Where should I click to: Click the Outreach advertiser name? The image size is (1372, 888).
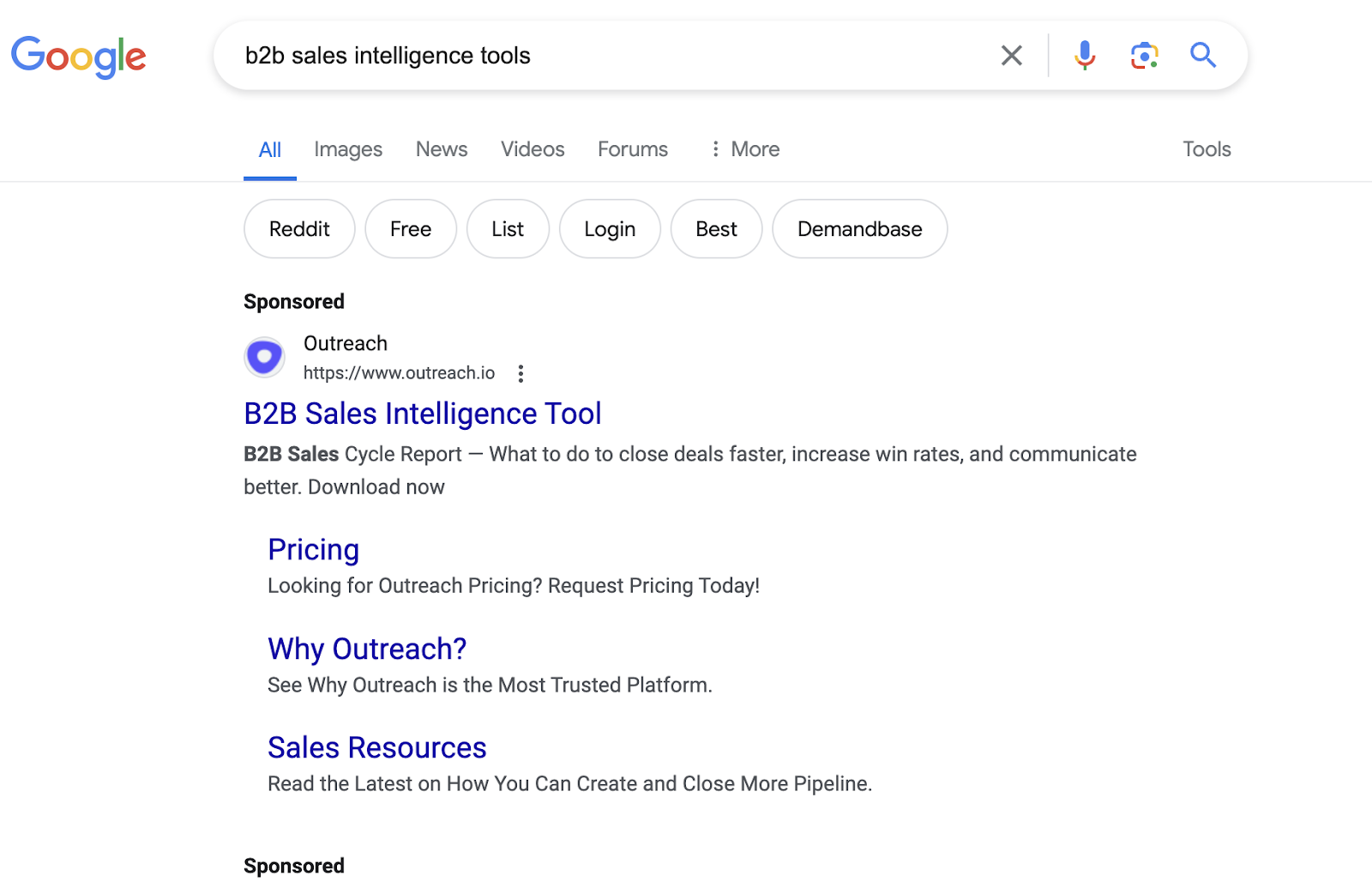(346, 343)
